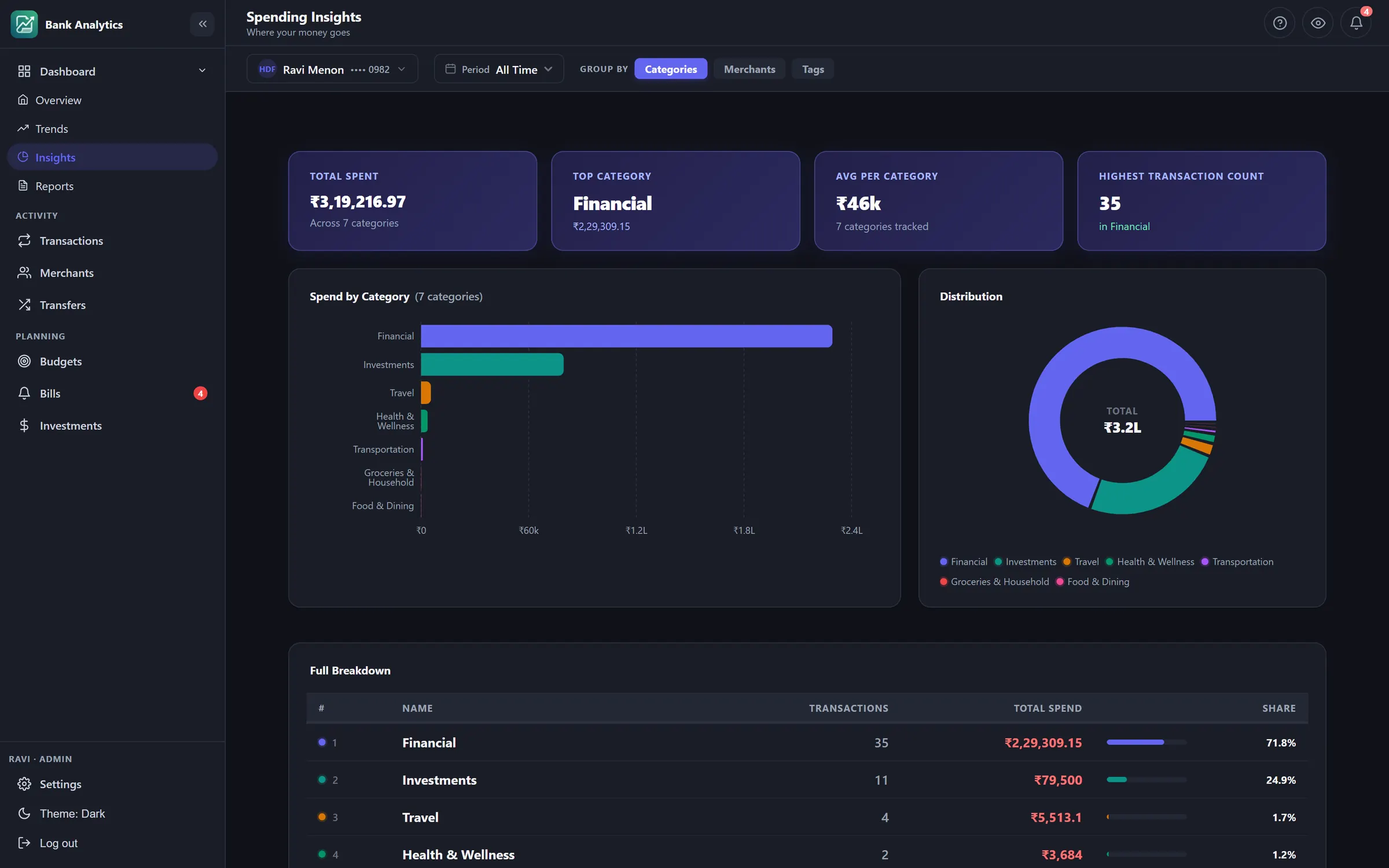Screen dimensions: 1389x868
Task: Group by Tags tab
Action: pos(813,69)
